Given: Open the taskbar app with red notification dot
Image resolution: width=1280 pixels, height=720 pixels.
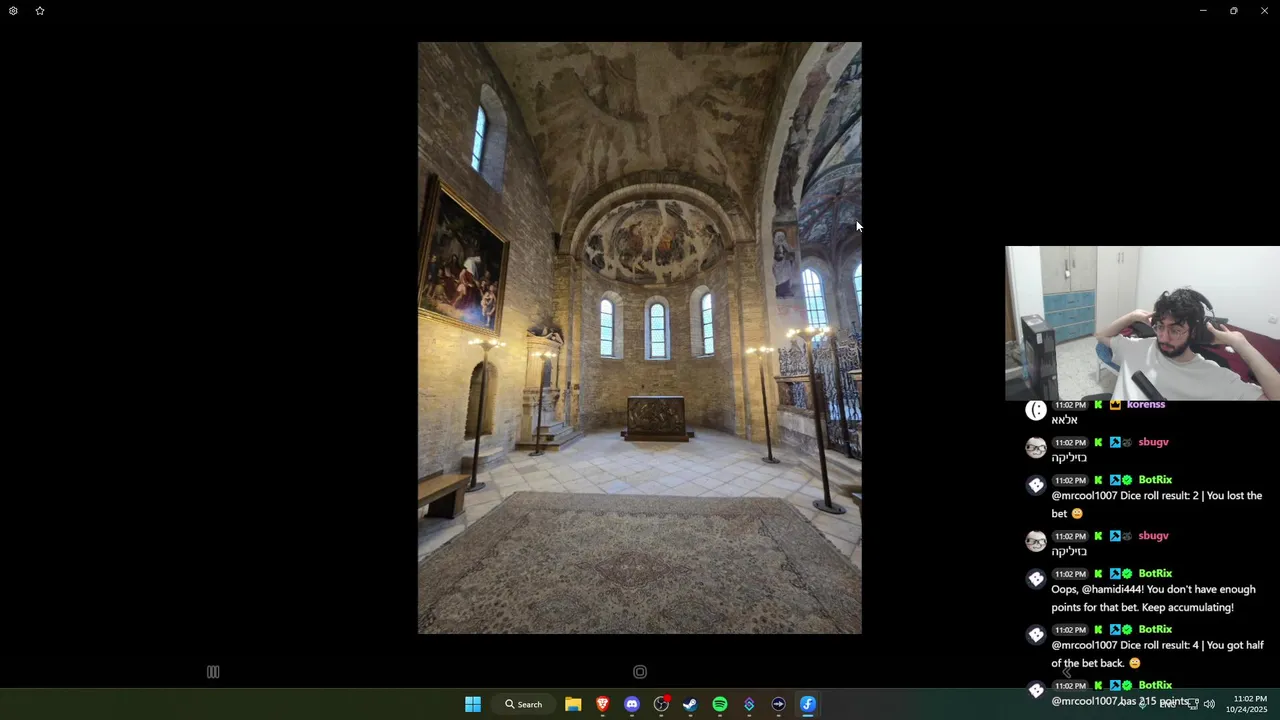Looking at the screenshot, I should coord(661,704).
